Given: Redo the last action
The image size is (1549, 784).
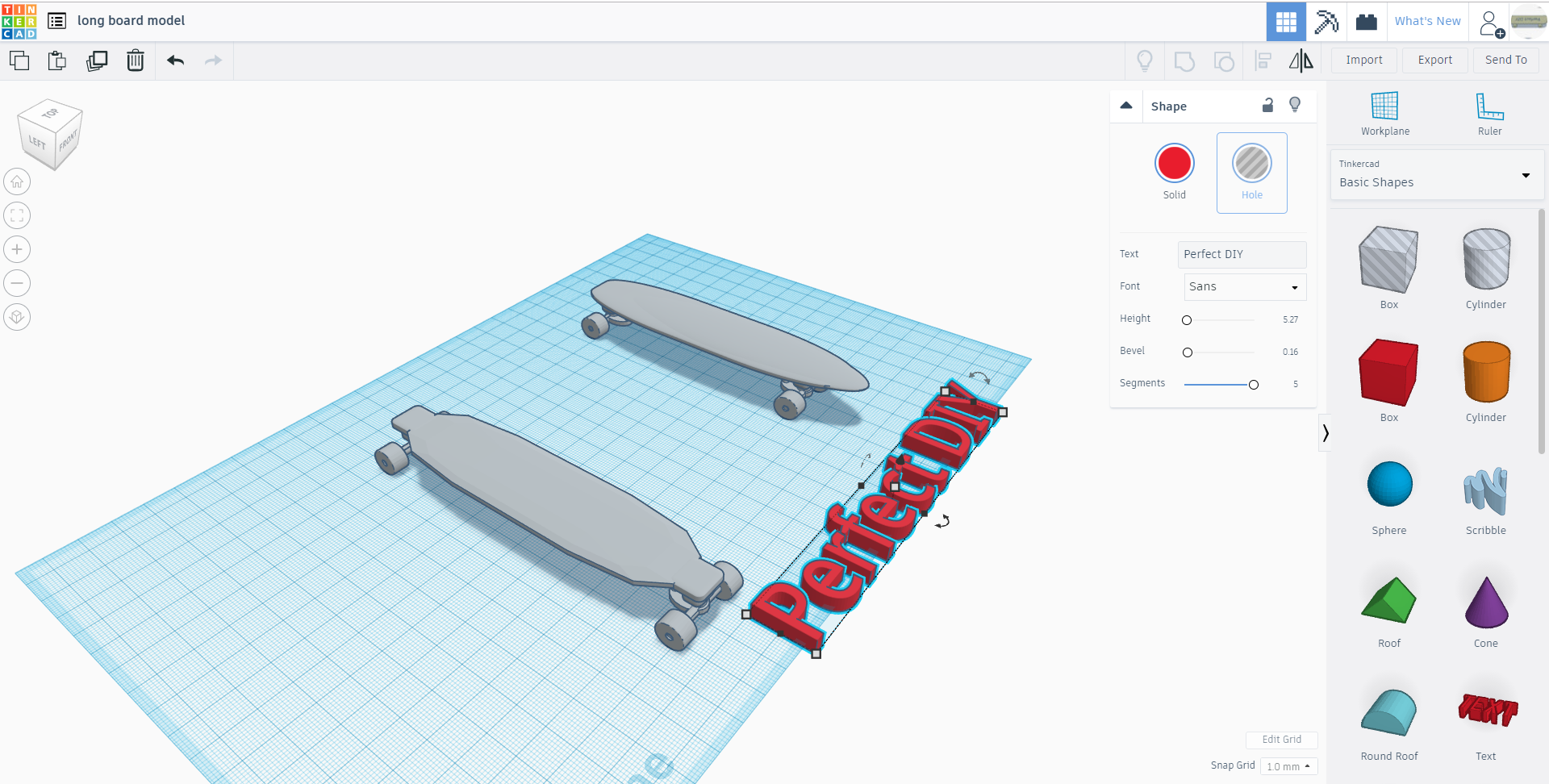Looking at the screenshot, I should [213, 60].
